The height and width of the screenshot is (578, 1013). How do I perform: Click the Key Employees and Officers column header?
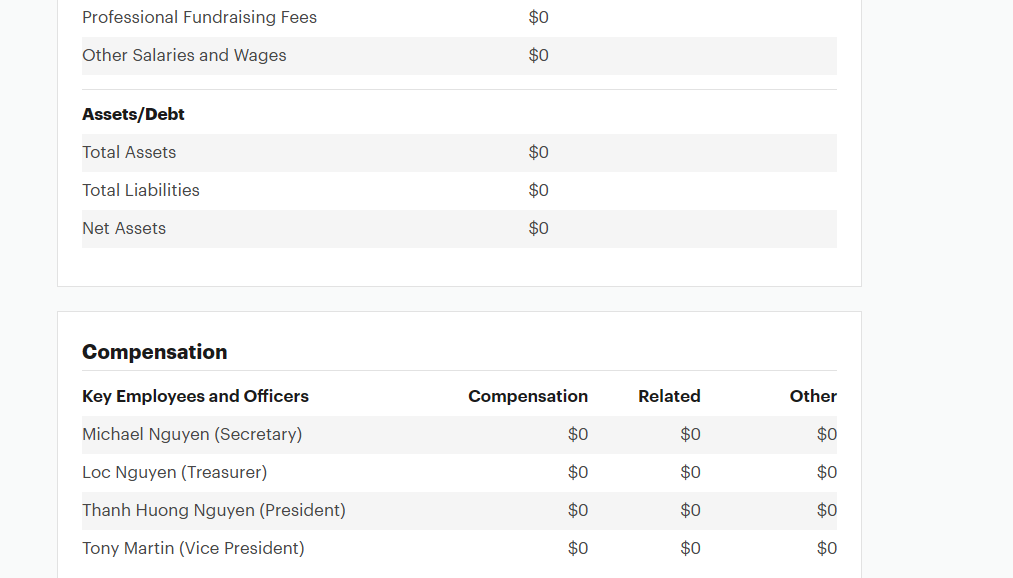(195, 396)
